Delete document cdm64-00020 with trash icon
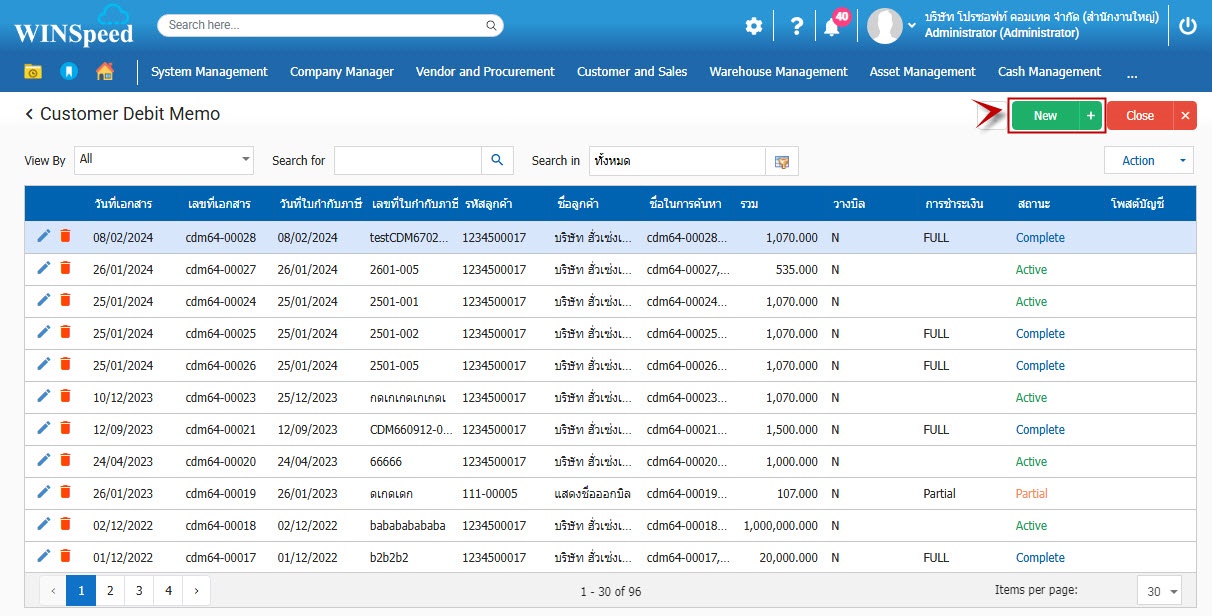 point(65,460)
